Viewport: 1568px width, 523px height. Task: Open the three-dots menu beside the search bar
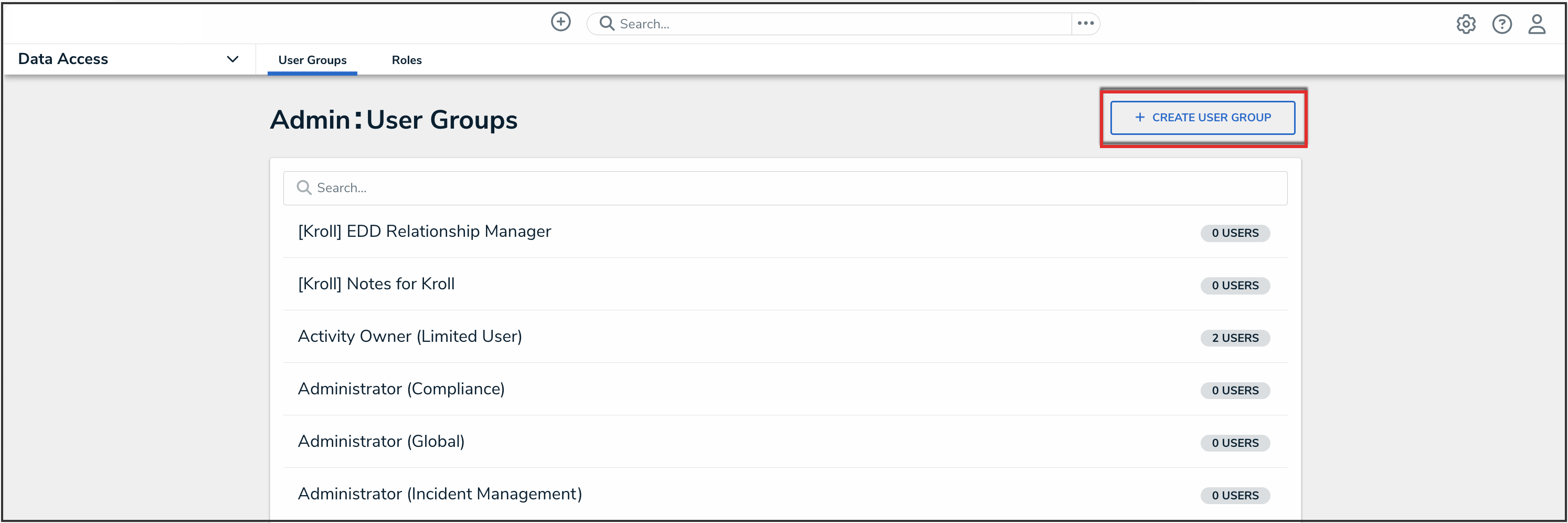coord(1085,24)
